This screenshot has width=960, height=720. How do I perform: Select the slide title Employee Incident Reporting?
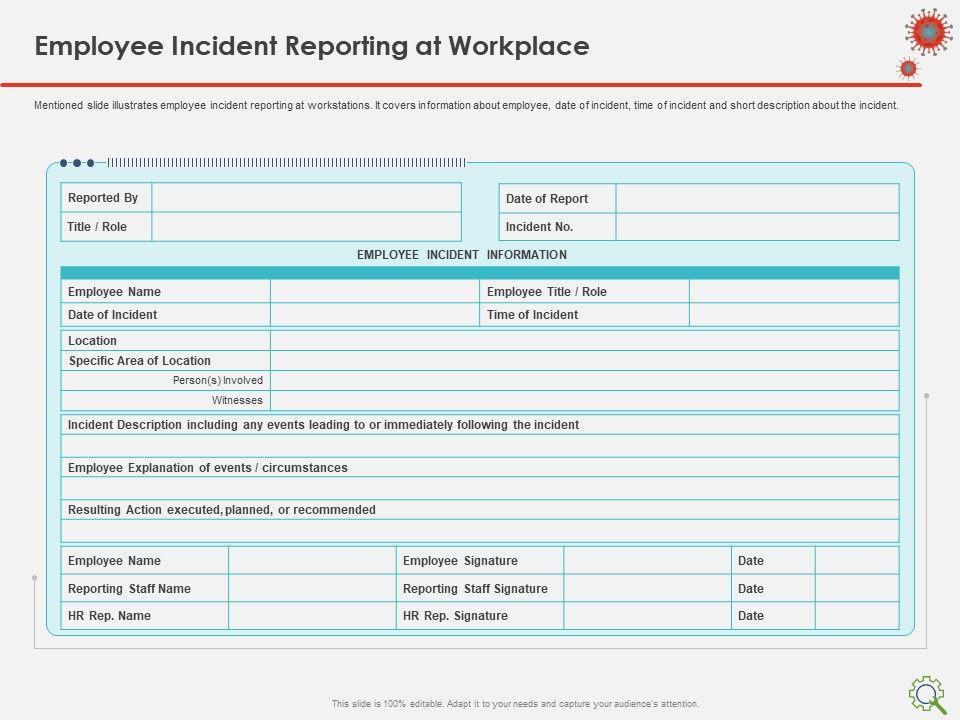click(x=312, y=46)
